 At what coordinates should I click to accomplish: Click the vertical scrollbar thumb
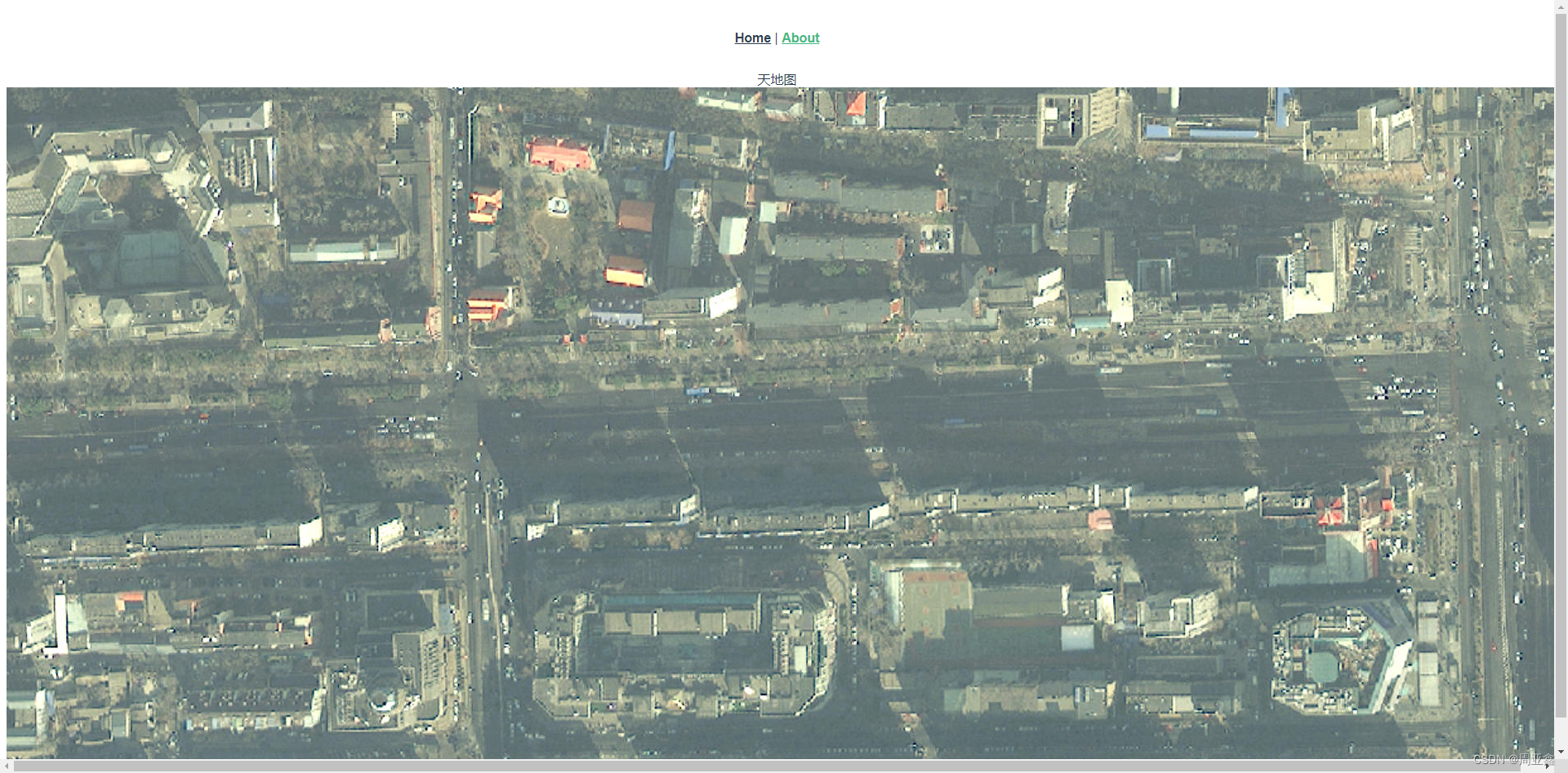pyautogui.click(x=1561, y=366)
